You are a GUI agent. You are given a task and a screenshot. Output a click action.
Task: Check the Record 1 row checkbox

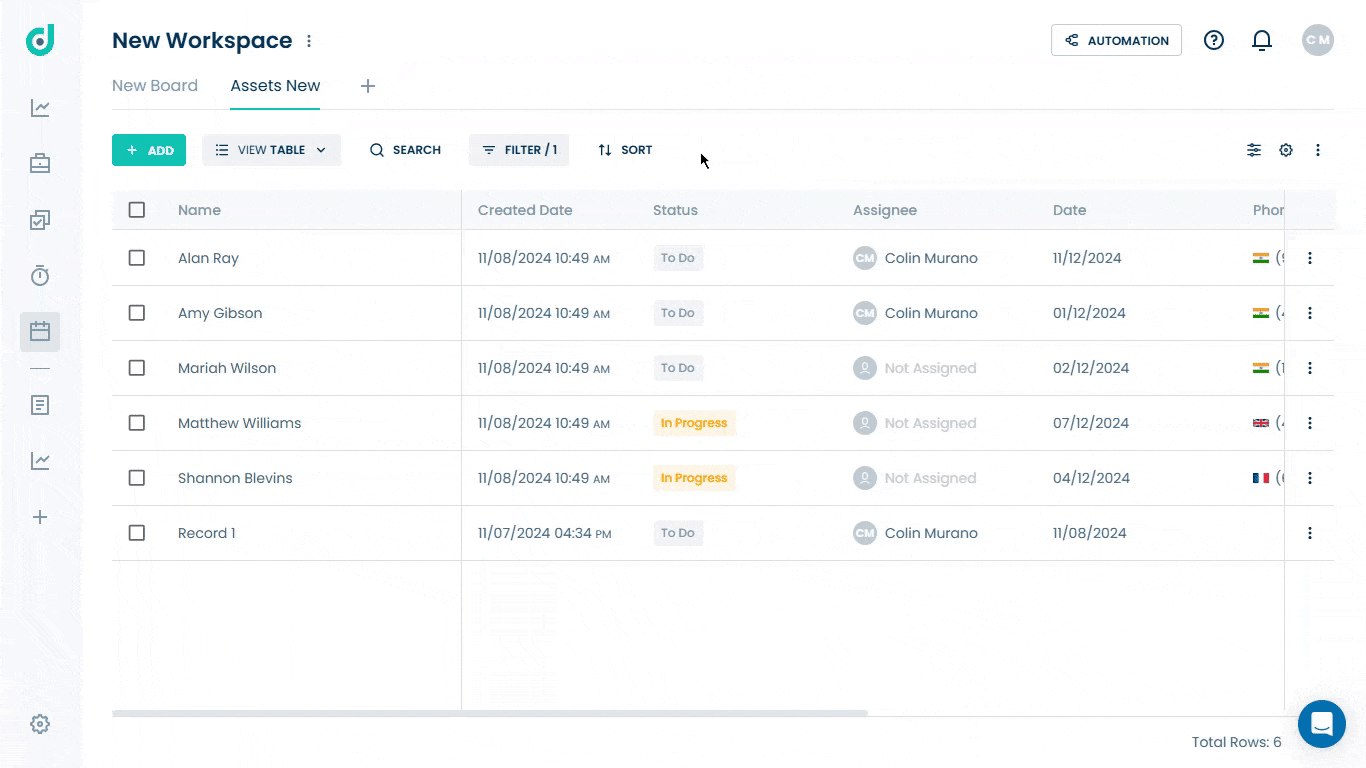coord(137,533)
